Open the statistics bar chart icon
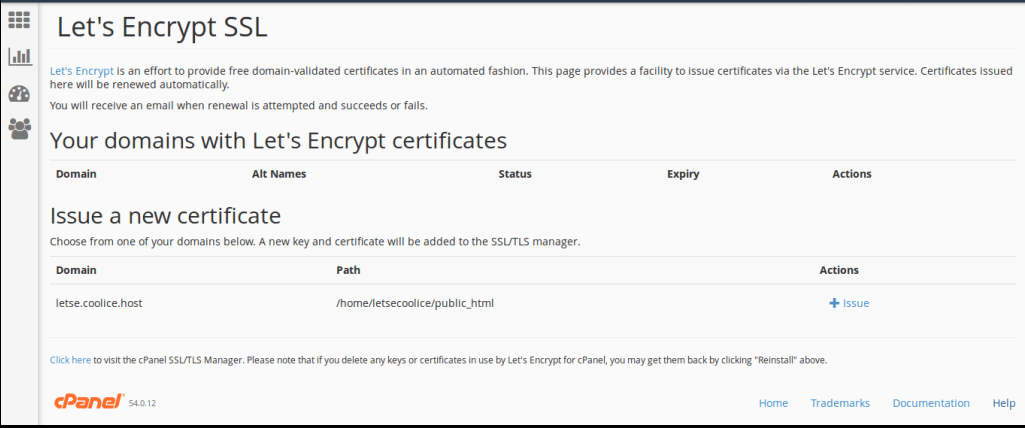This screenshot has width=1025, height=428. [x=20, y=56]
